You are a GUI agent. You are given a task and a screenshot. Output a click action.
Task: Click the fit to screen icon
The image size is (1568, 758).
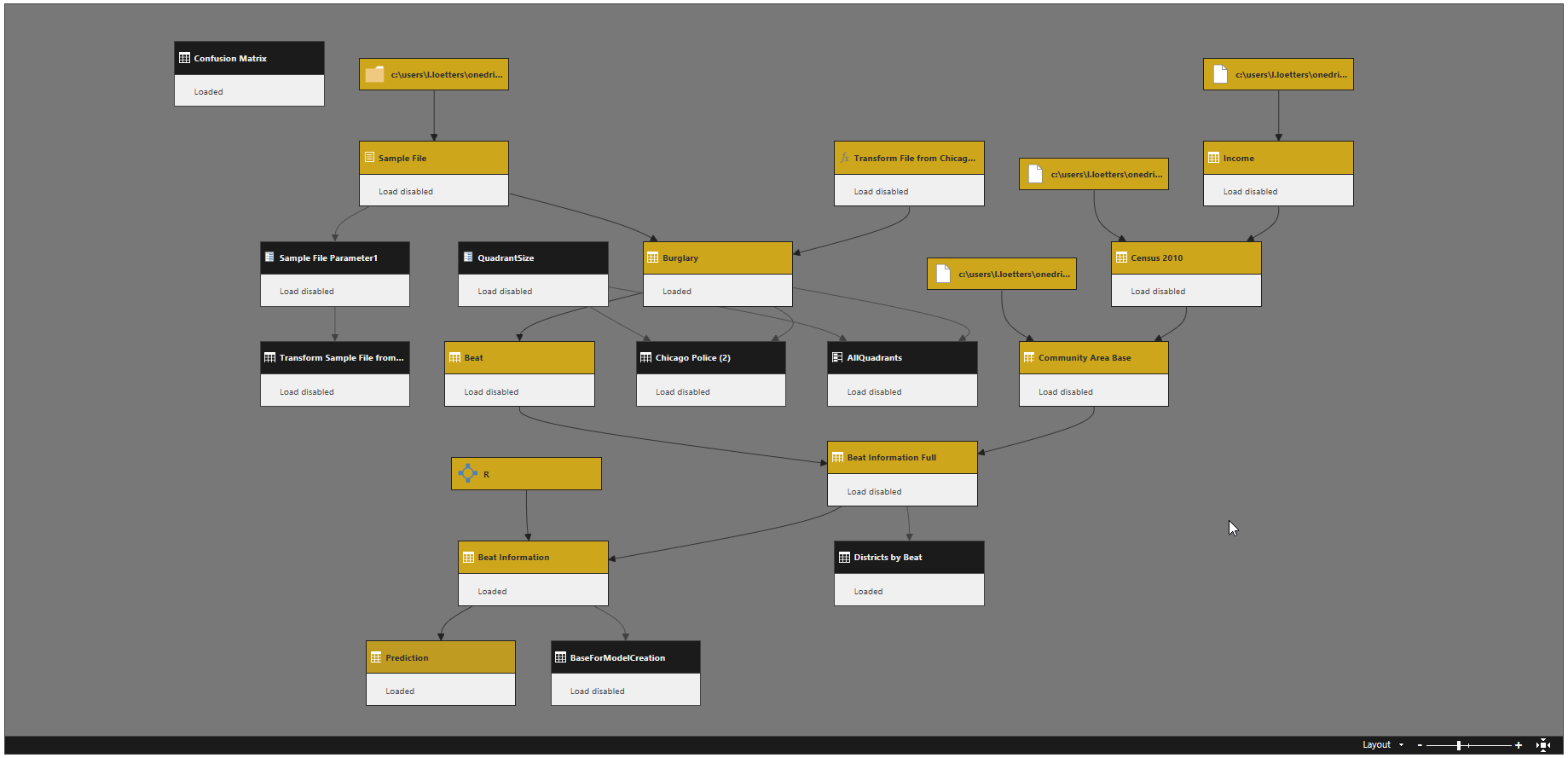[x=1543, y=744]
